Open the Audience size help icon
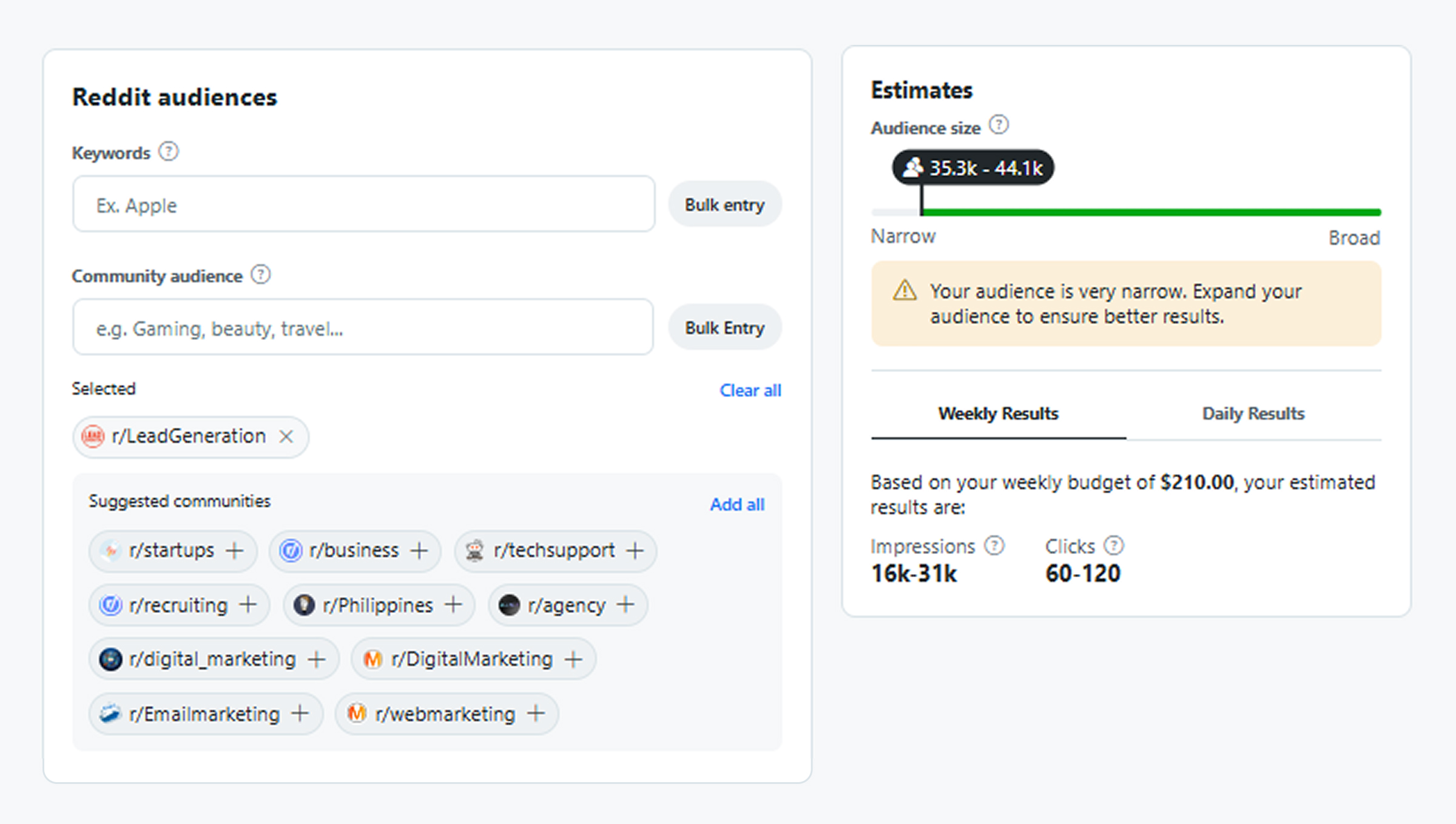 999,125
